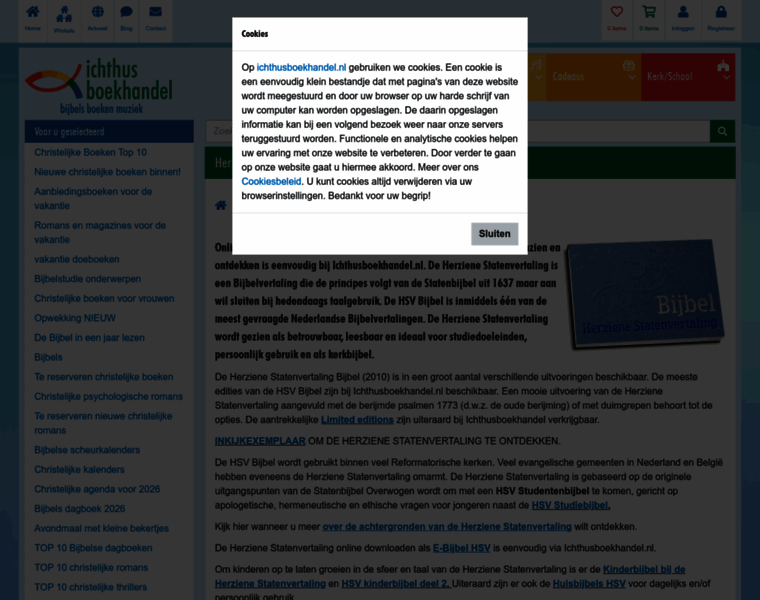Click the search input field
Viewport: 760px width, 600px height.
point(458,131)
